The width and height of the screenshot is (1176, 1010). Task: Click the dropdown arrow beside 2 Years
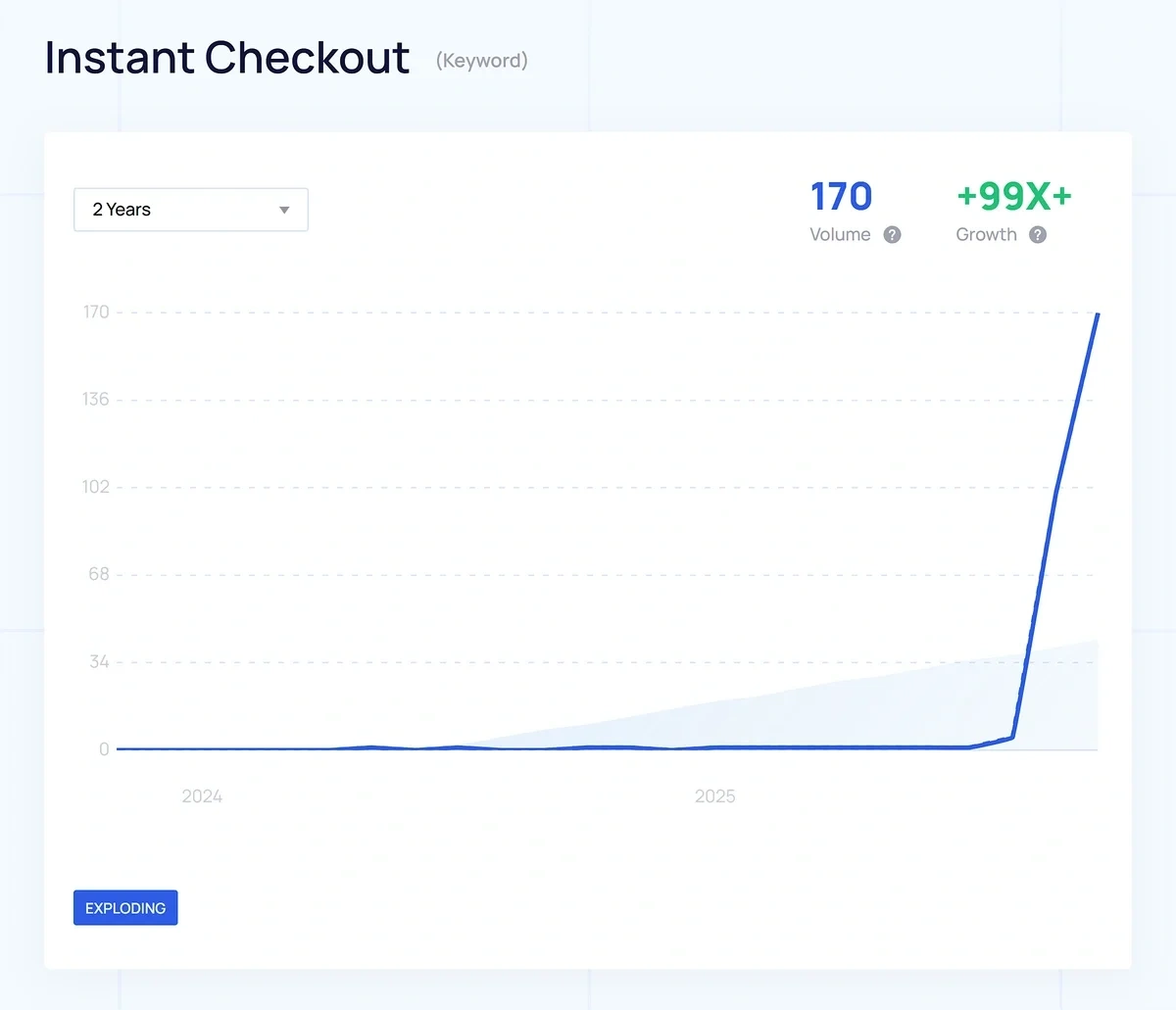click(284, 211)
